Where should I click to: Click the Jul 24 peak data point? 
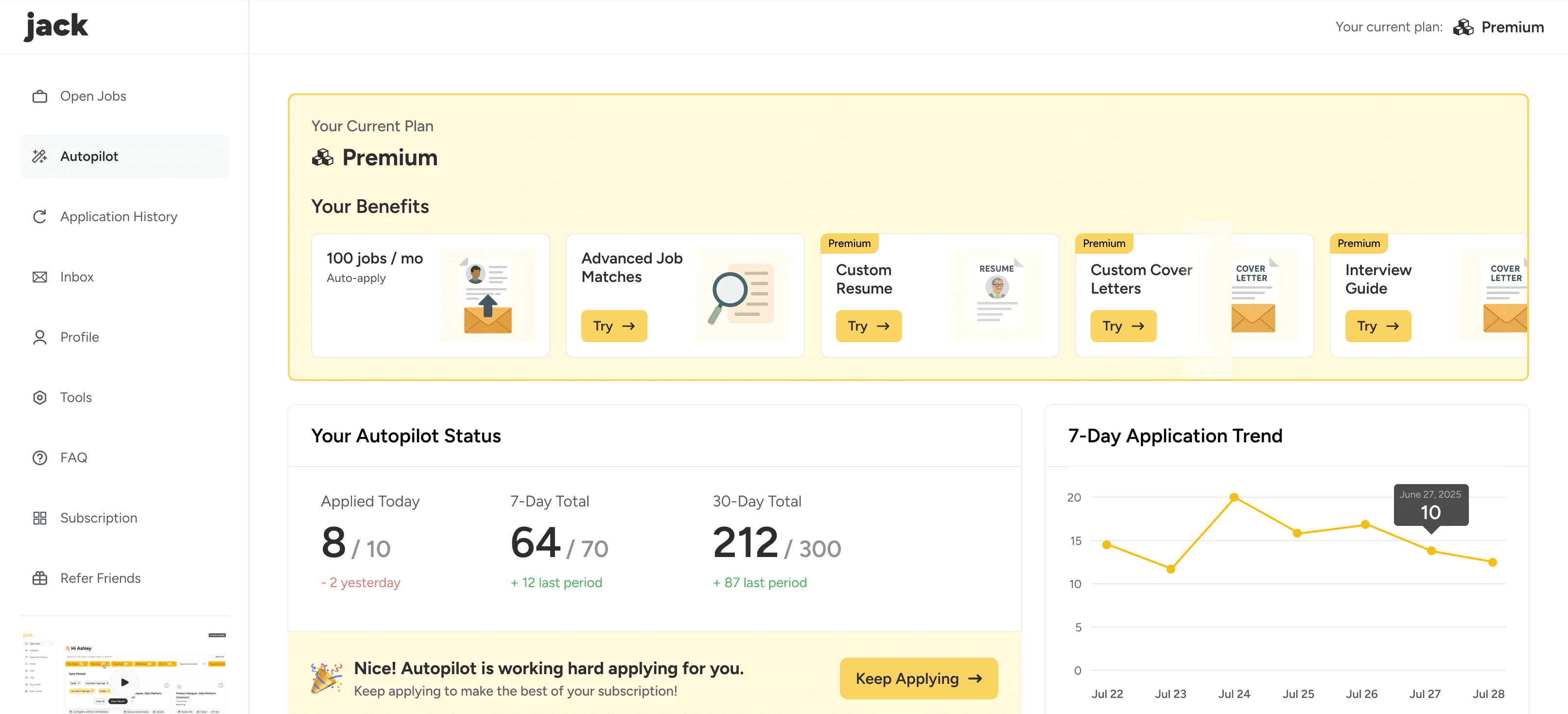pyautogui.click(x=1234, y=497)
